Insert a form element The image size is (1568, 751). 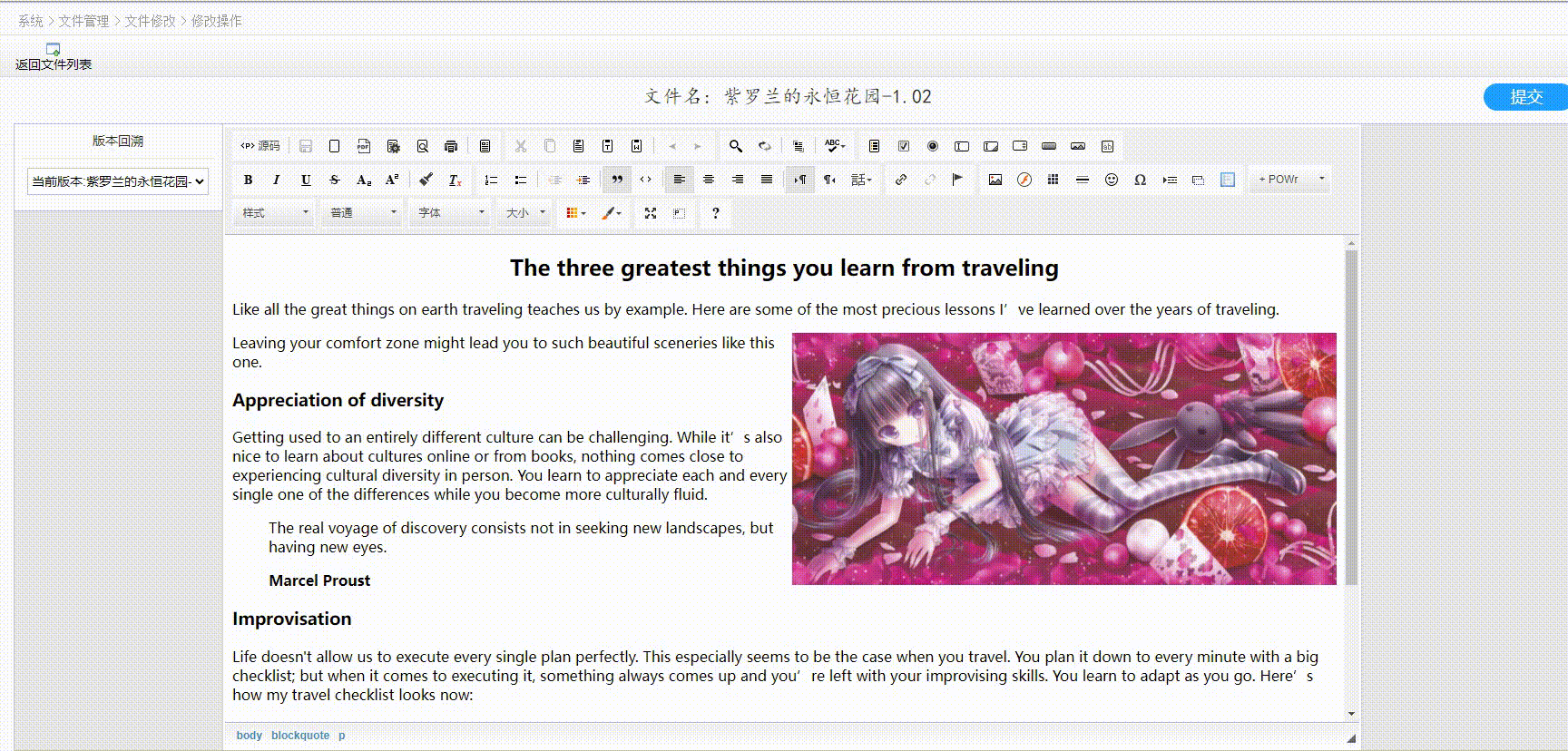pos(875,146)
